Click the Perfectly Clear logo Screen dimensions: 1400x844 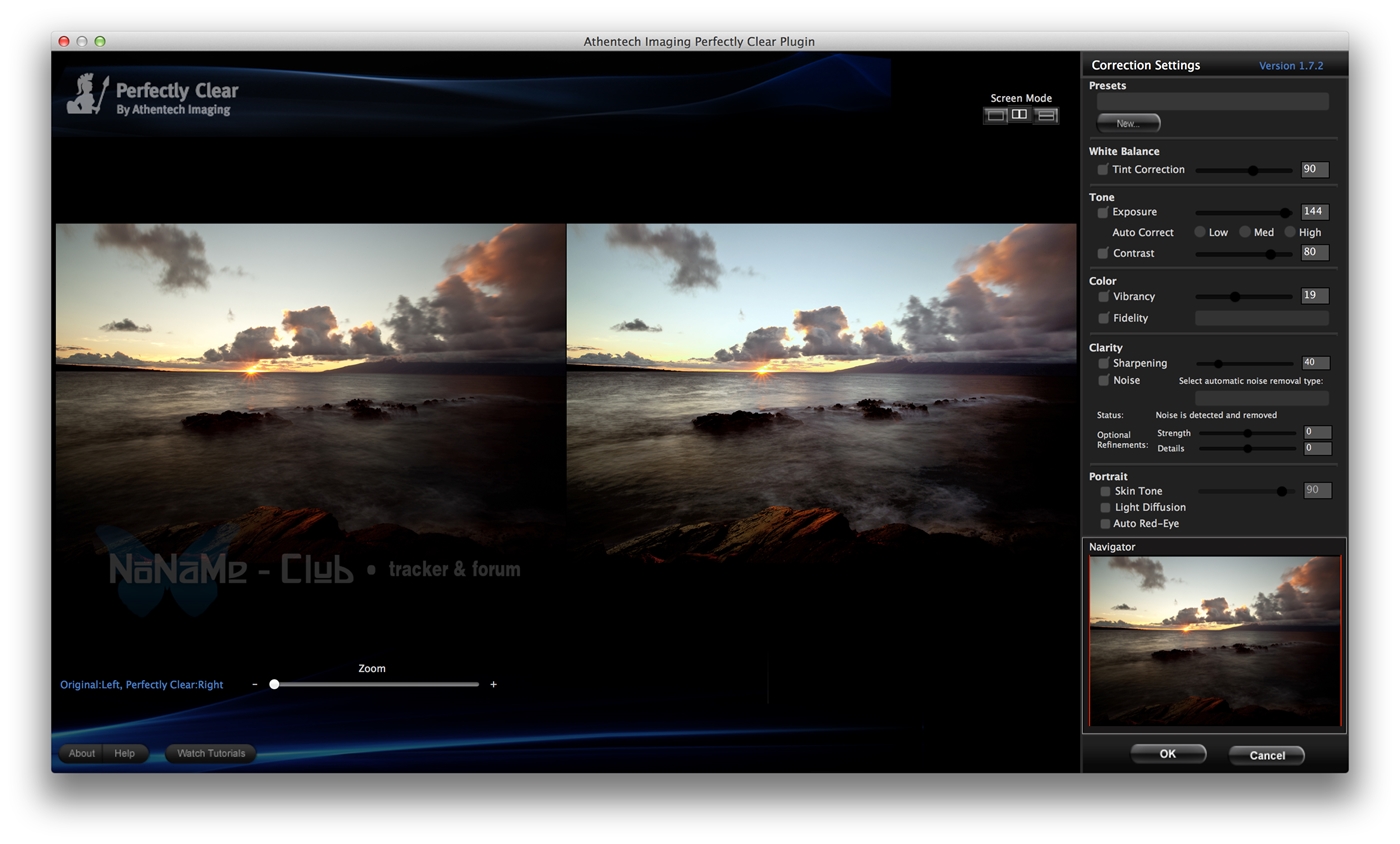153,96
